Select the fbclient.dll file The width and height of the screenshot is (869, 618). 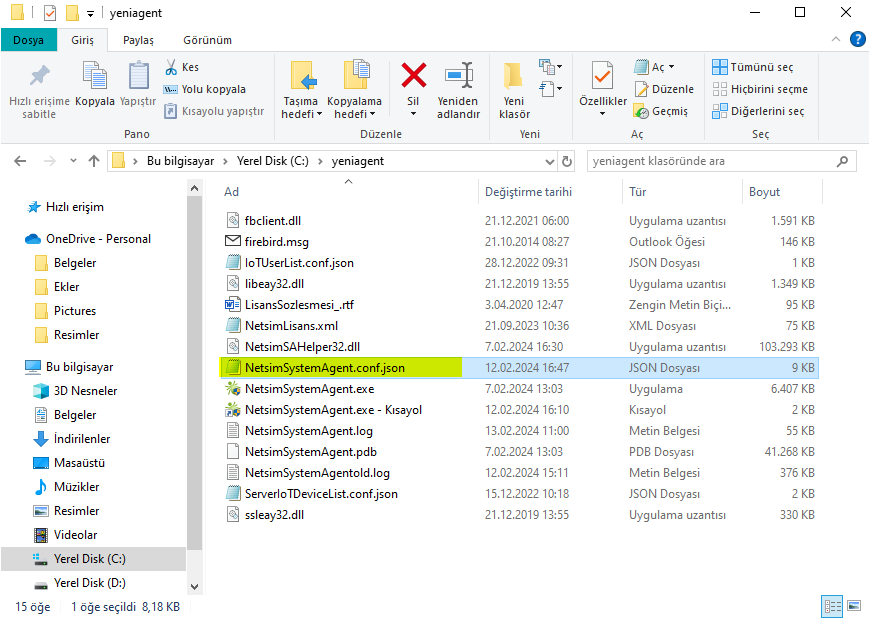273,221
